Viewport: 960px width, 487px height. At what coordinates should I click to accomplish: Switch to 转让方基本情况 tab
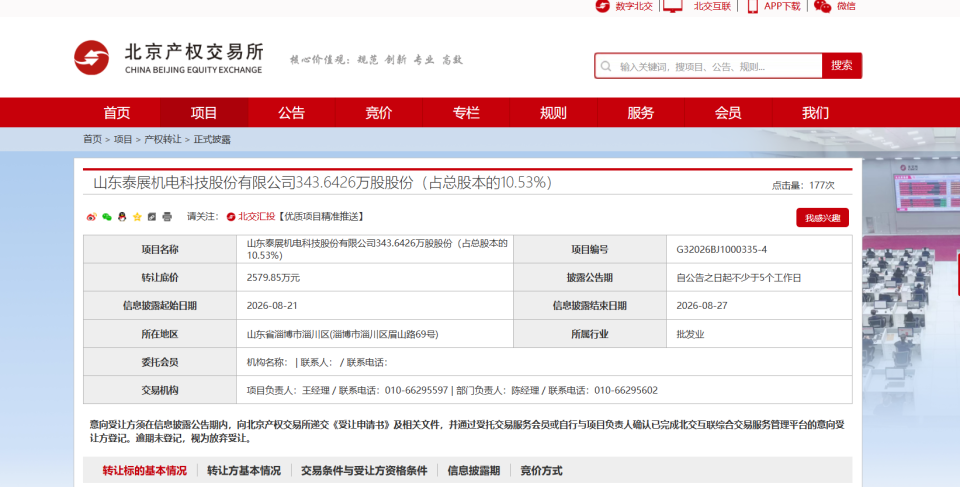pos(244,470)
